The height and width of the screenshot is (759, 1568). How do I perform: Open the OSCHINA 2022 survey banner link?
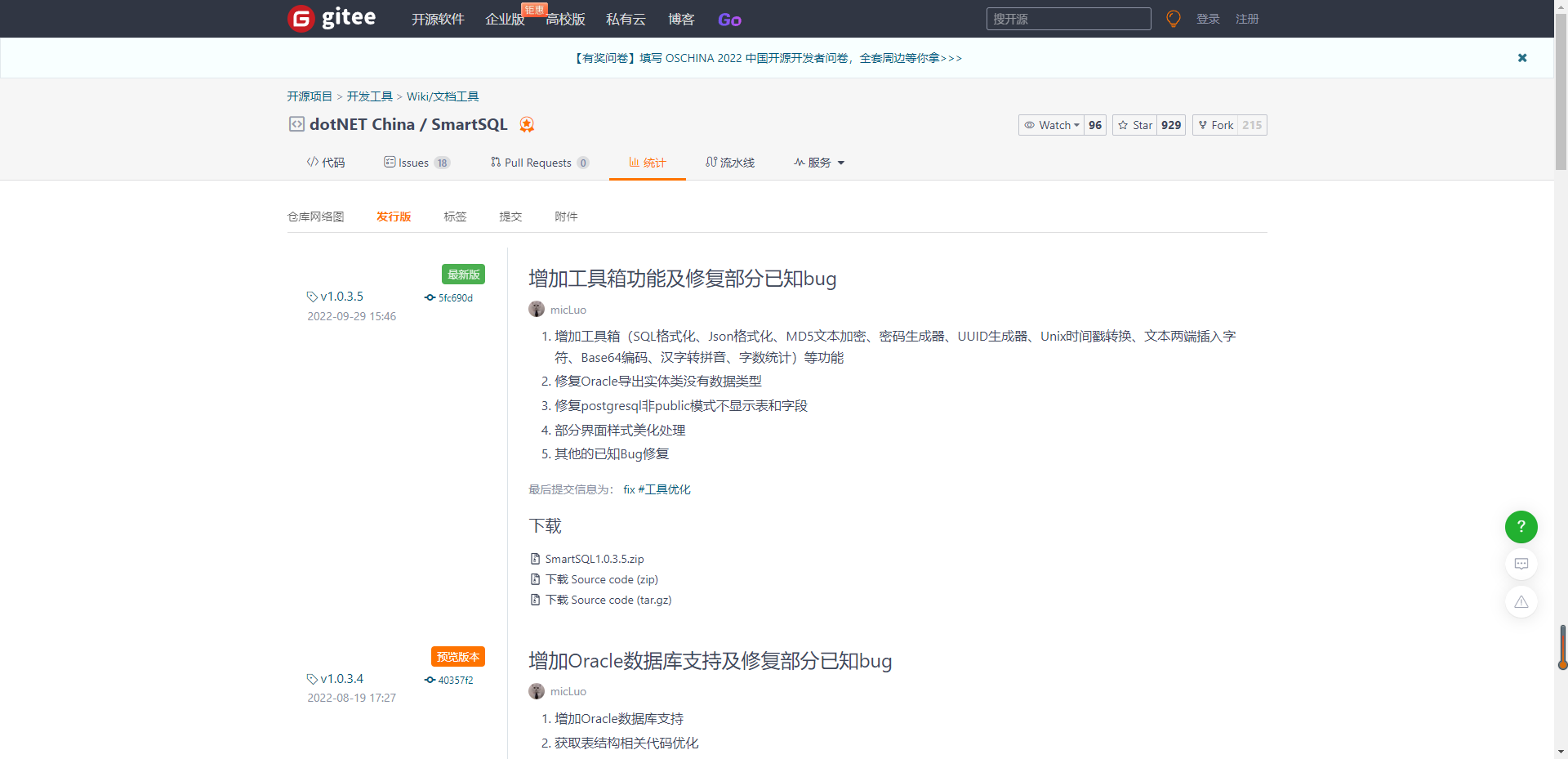tap(768, 58)
